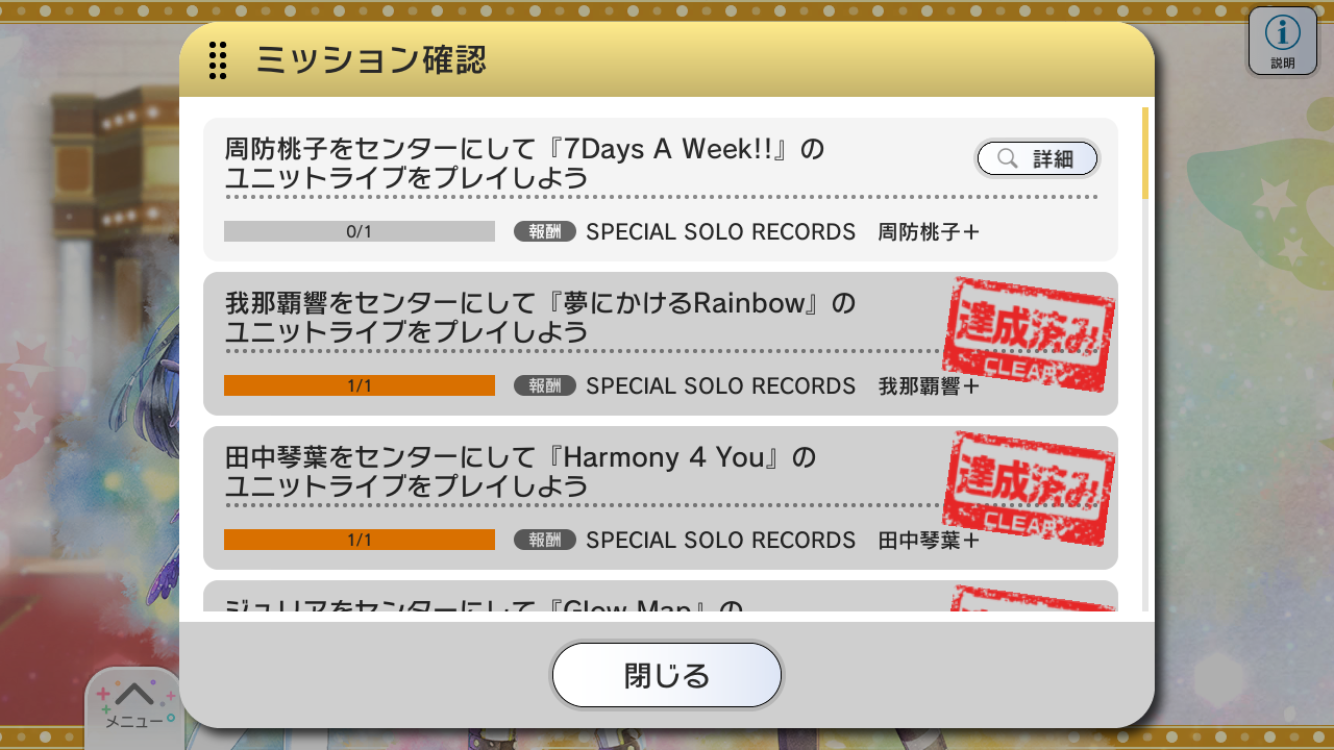The image size is (1334, 750).
Task: Tap the six-dot icon beside ミッション確認
Action: click(x=217, y=60)
